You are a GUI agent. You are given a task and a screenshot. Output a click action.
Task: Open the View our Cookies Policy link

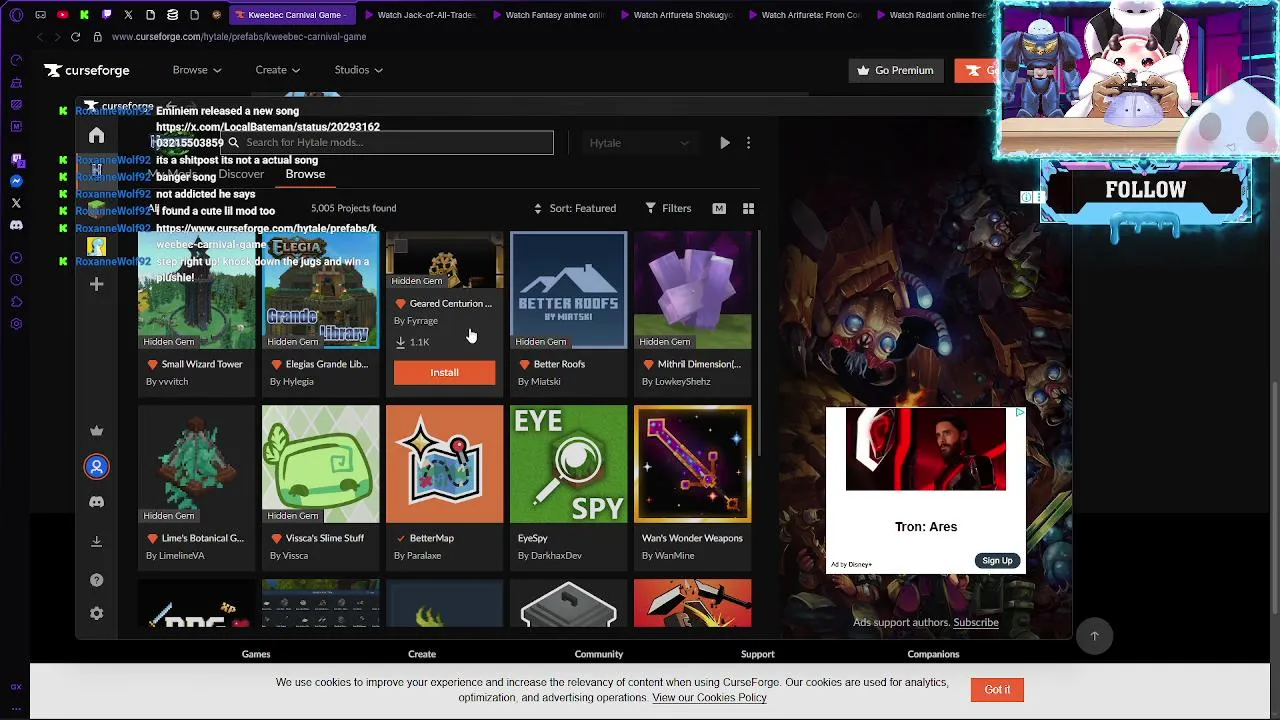click(709, 698)
